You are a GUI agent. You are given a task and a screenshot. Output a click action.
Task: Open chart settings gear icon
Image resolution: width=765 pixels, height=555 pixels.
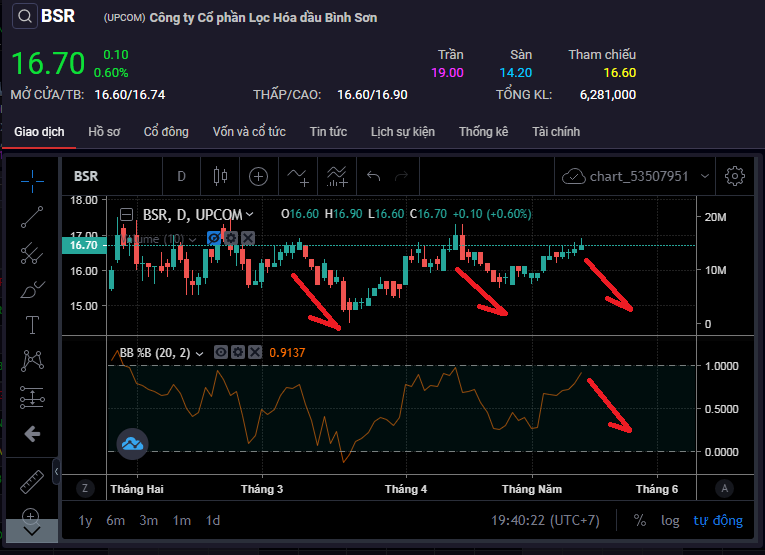pos(735,176)
